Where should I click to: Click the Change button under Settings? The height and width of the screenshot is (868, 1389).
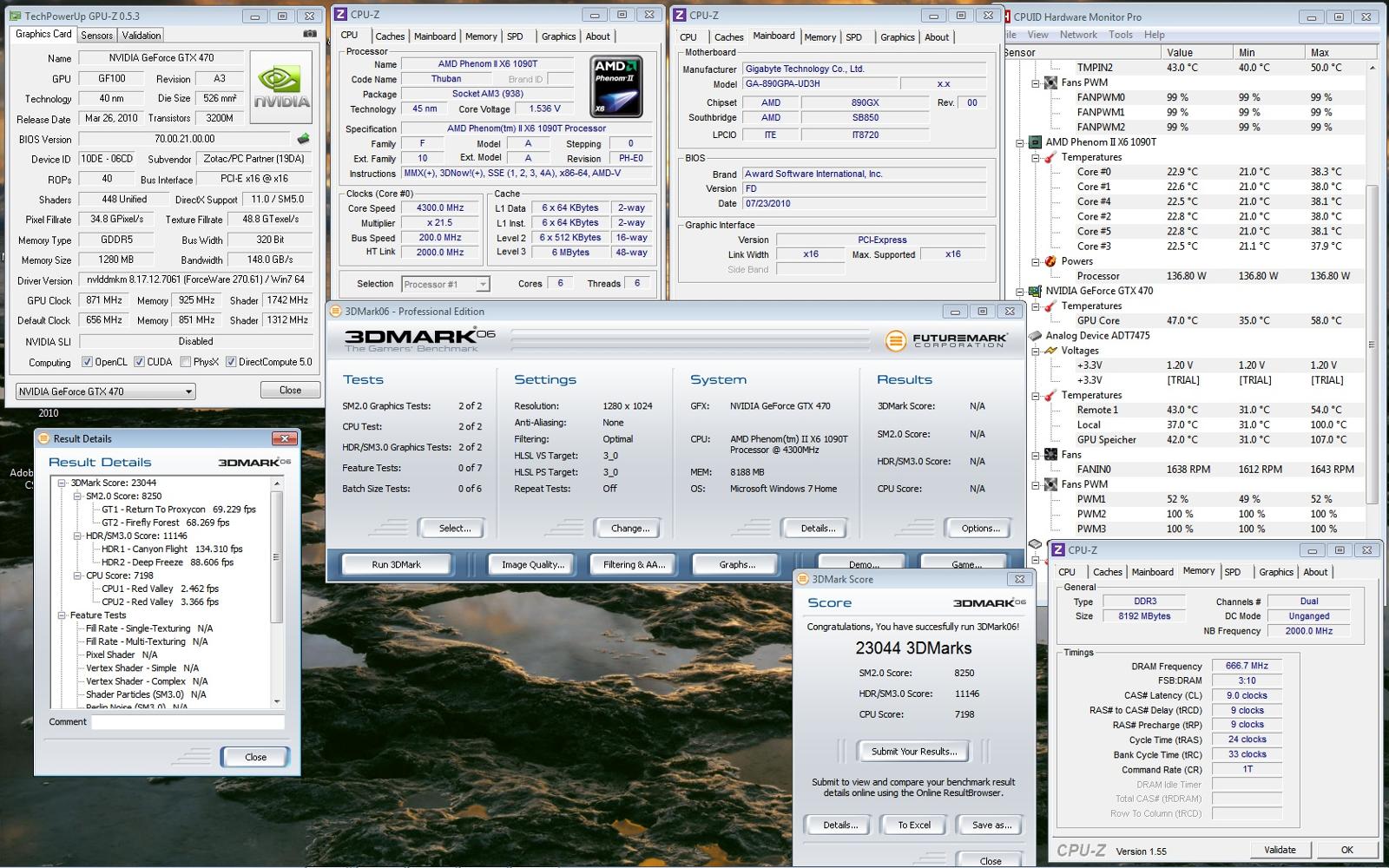[x=629, y=528]
